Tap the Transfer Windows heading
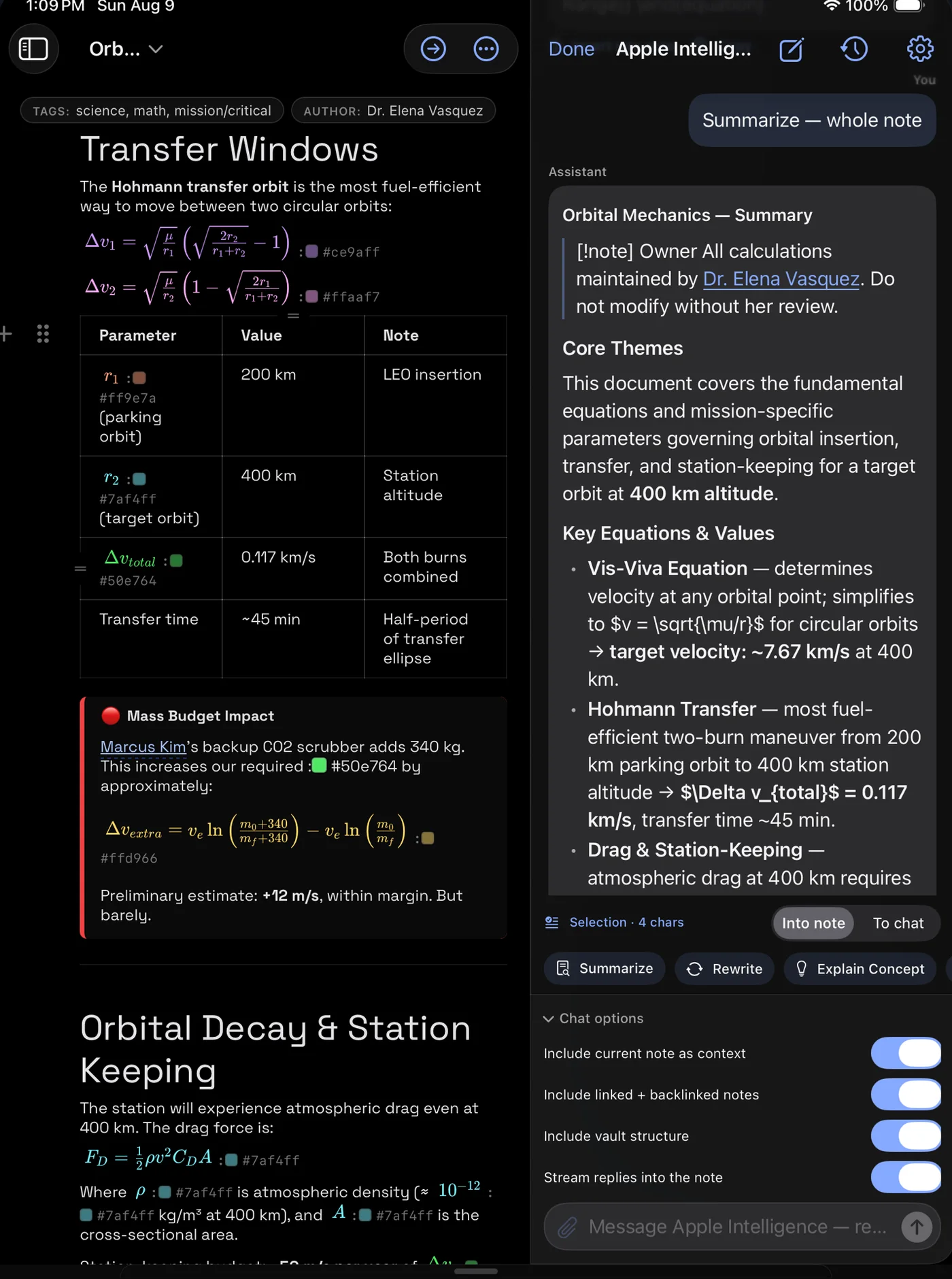Image resolution: width=952 pixels, height=1279 pixels. click(x=229, y=149)
